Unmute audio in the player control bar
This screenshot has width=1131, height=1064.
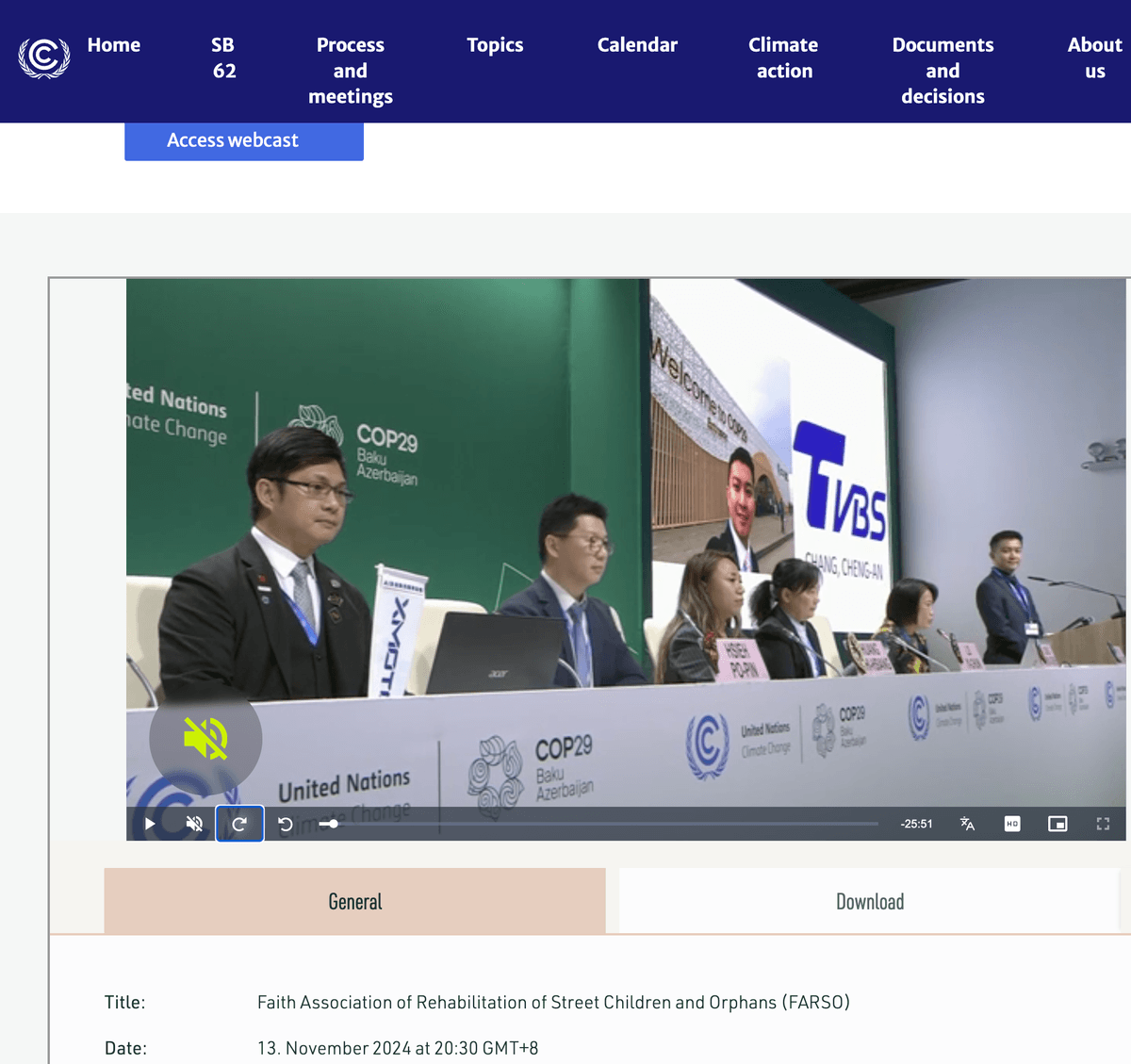[x=194, y=824]
